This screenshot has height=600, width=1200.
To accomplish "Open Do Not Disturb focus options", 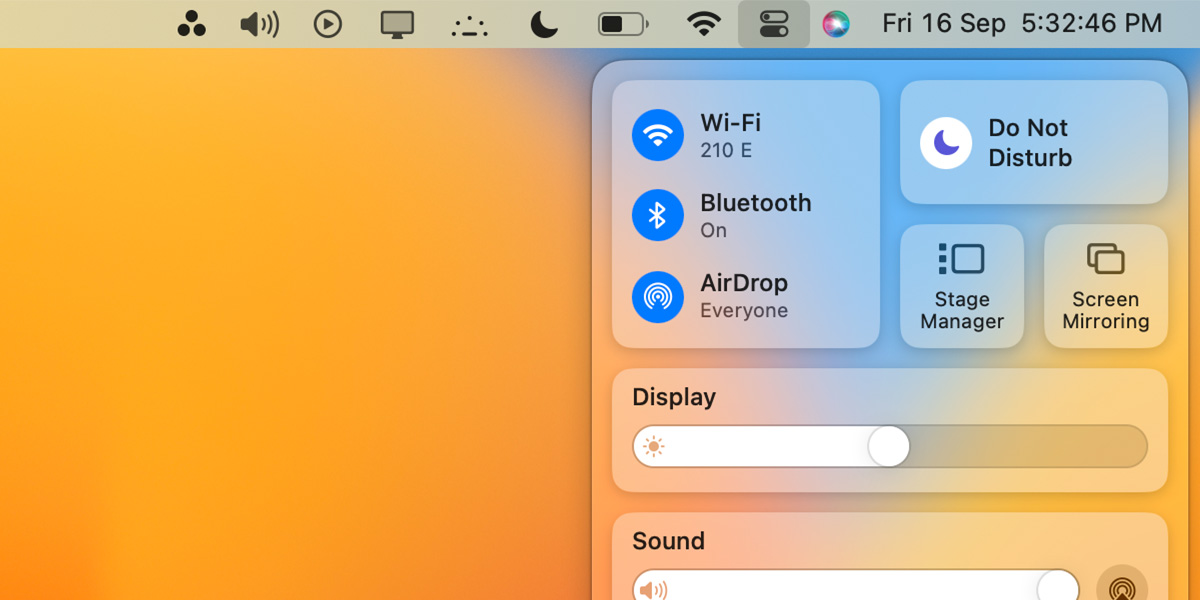I will [1030, 143].
